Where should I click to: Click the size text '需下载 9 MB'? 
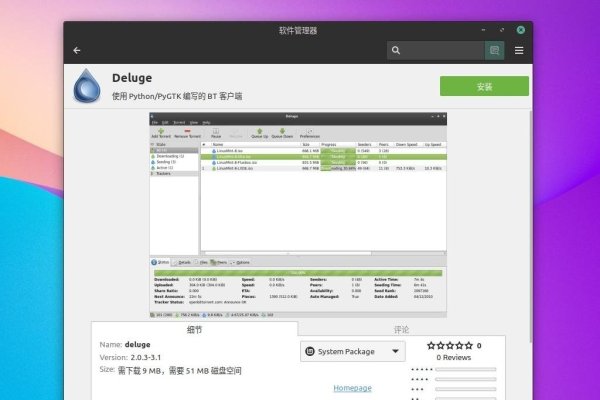pyautogui.click(x=139, y=371)
